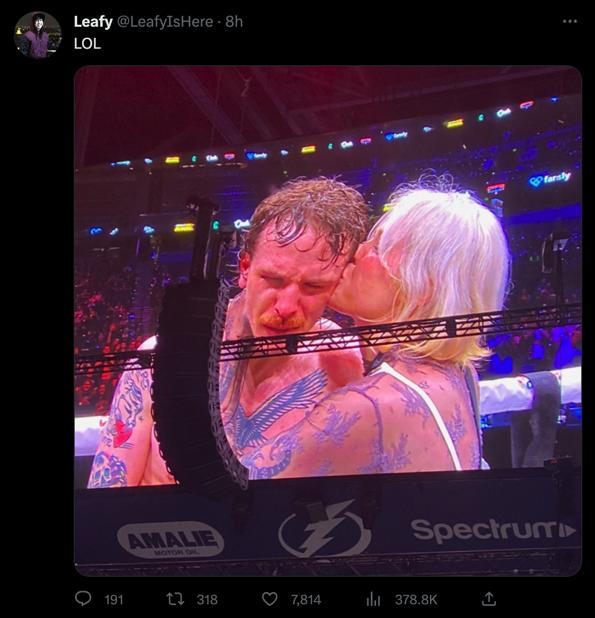Click the fansly sign in the photo

click(x=550, y=179)
